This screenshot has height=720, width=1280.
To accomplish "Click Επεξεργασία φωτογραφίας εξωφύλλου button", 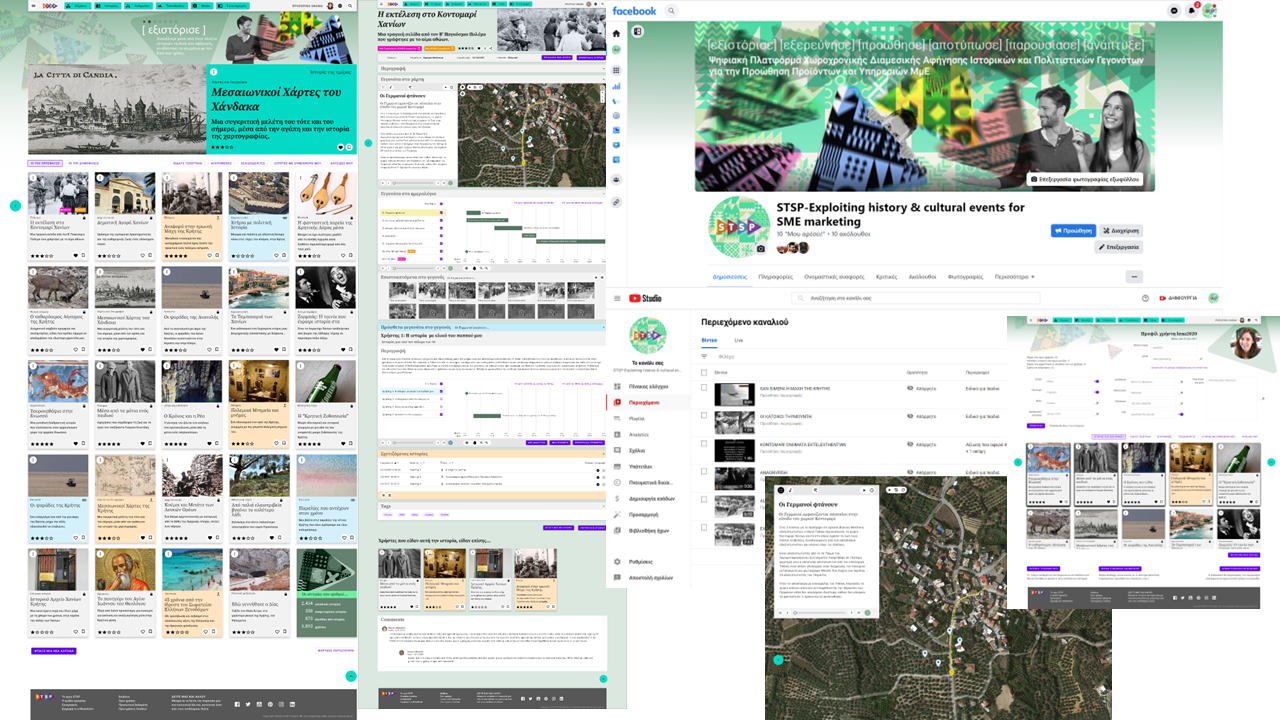I will [x=1085, y=179].
